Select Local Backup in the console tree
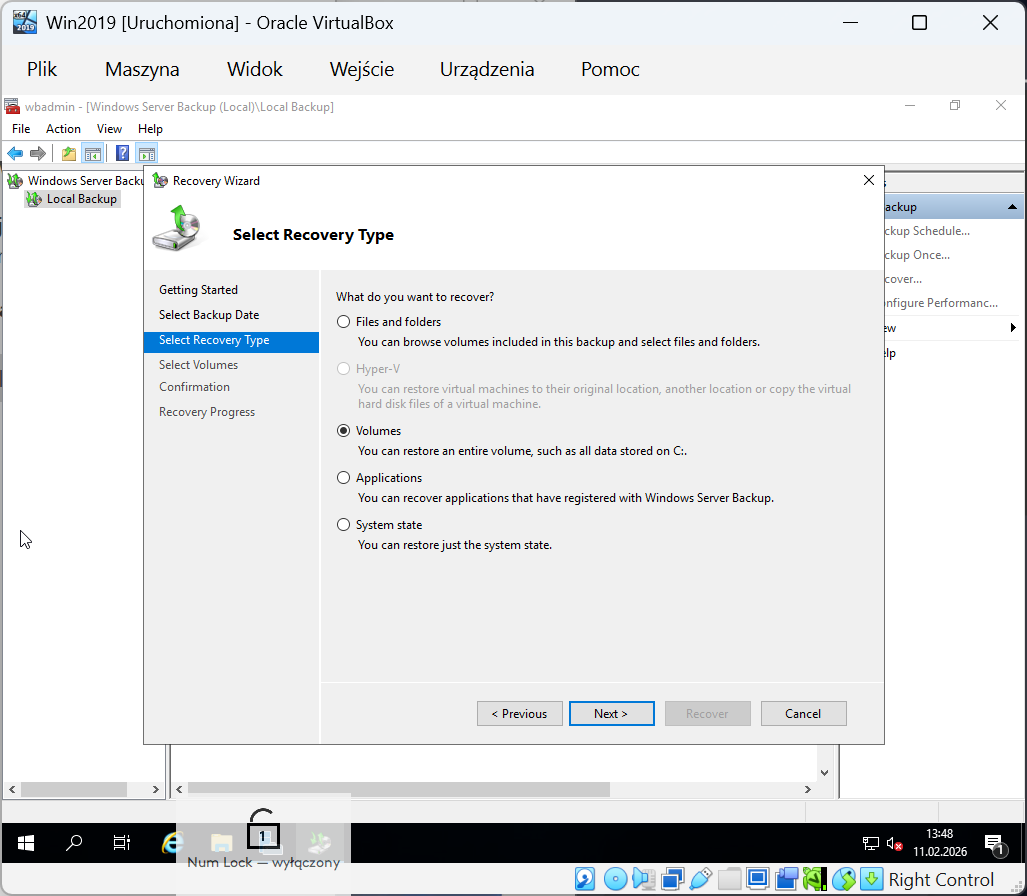1027x896 pixels. (x=81, y=199)
